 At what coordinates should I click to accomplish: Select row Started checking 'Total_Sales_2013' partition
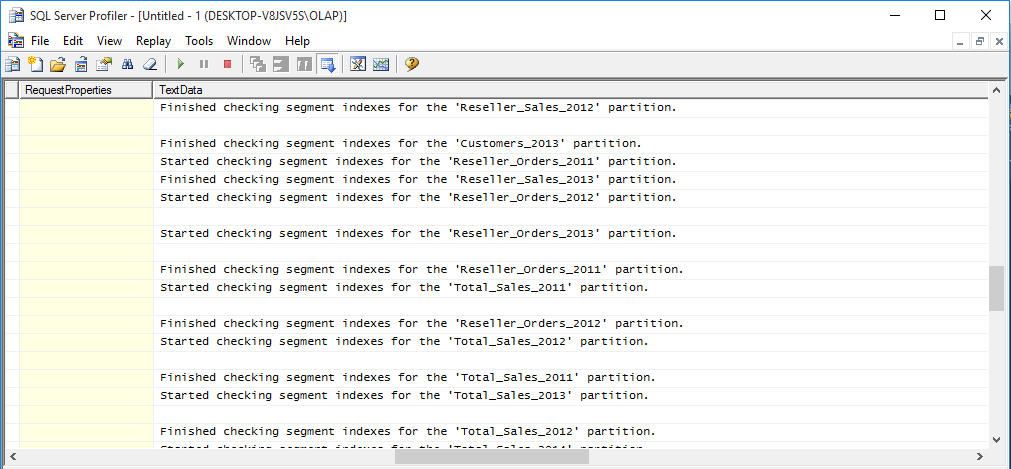(496, 395)
